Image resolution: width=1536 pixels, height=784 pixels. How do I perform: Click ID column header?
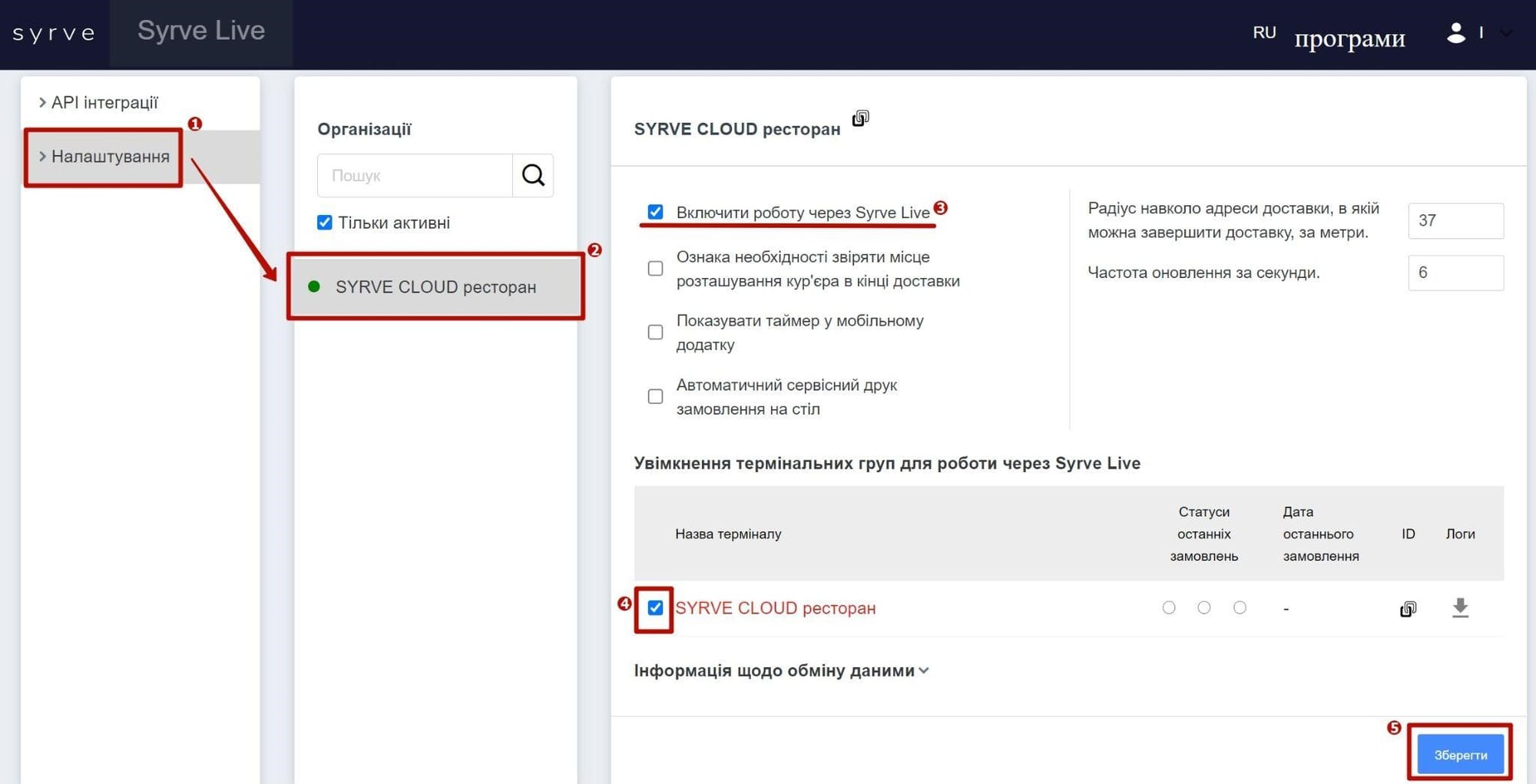click(x=1408, y=534)
